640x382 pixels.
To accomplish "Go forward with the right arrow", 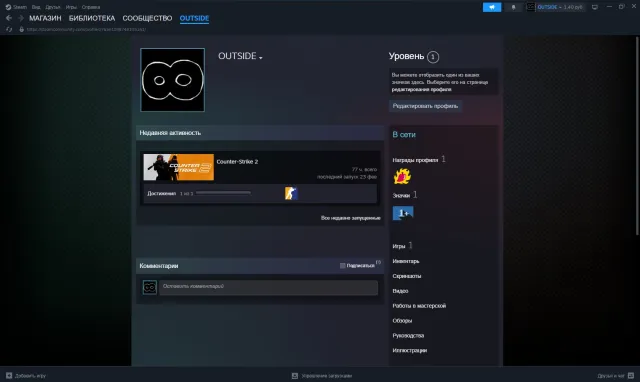I will tap(20, 18).
